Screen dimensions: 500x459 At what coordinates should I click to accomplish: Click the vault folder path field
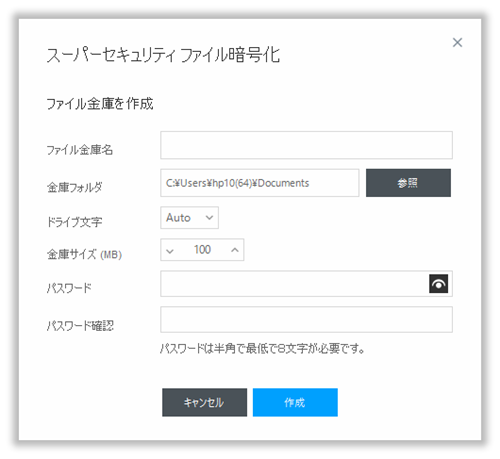[x=260, y=183]
